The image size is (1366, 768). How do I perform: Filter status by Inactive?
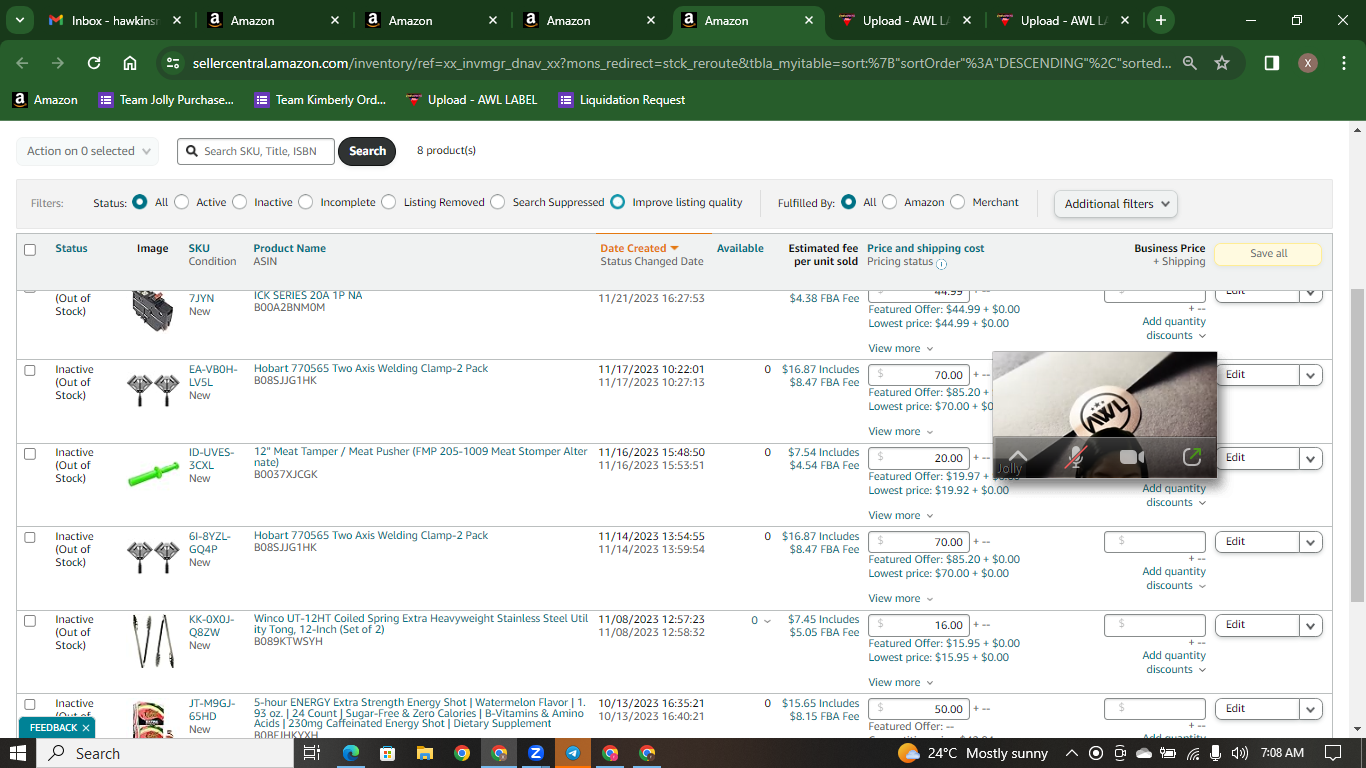[x=240, y=202]
